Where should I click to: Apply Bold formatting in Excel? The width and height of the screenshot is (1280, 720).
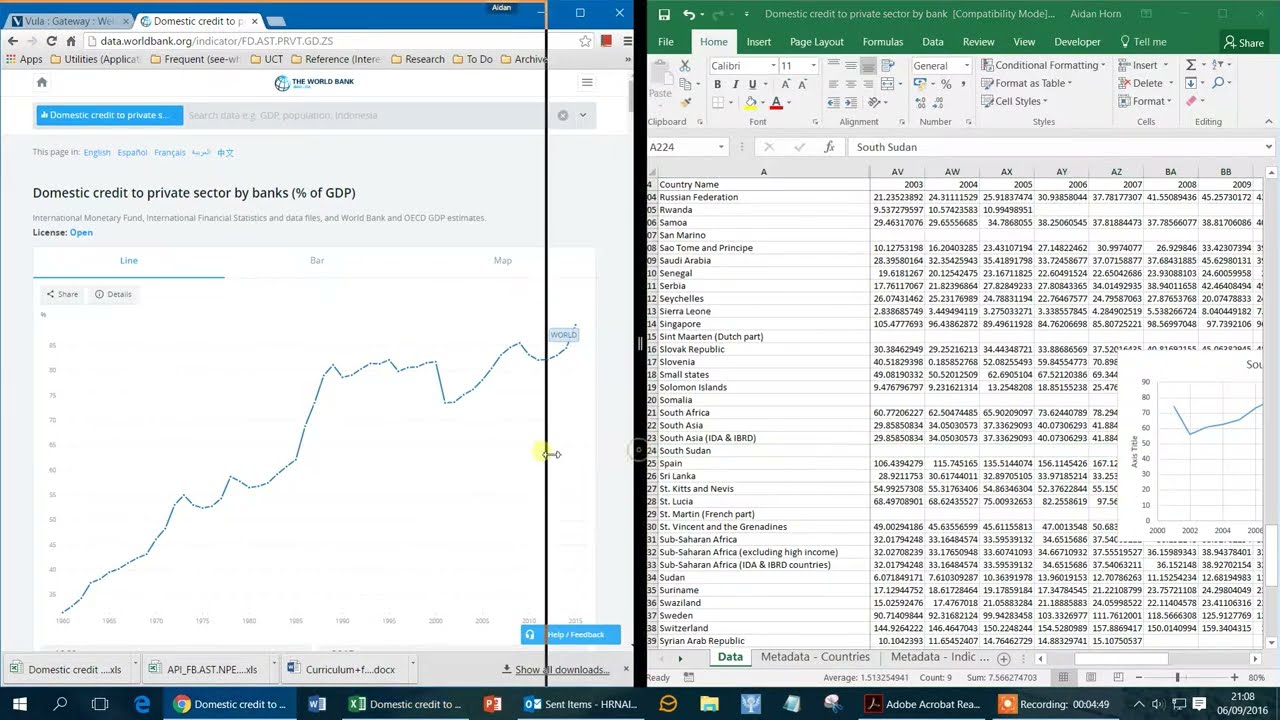[717, 84]
